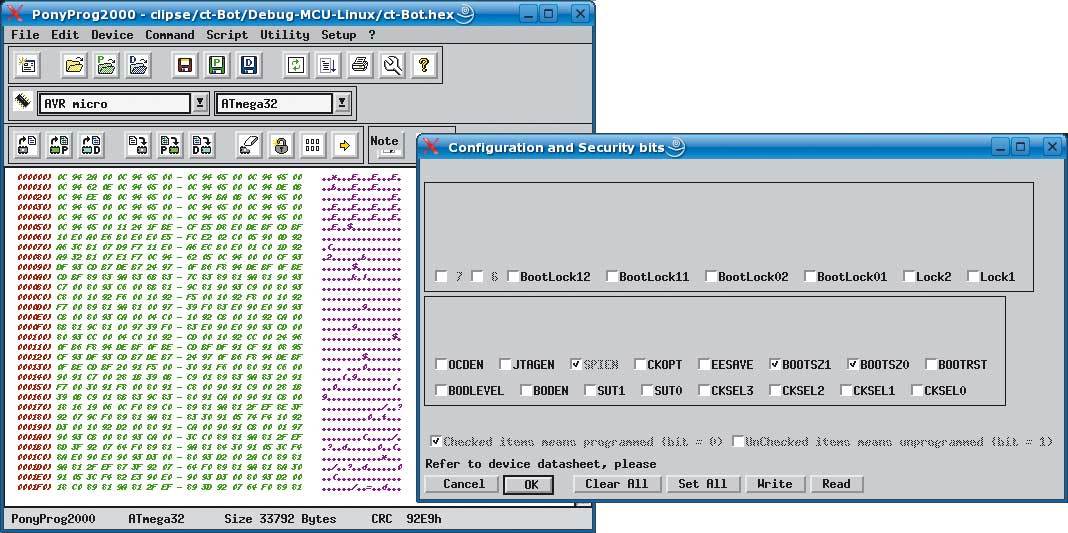The width and height of the screenshot is (1068, 533).
Task: Click the Clear All button
Action: [x=616, y=484]
